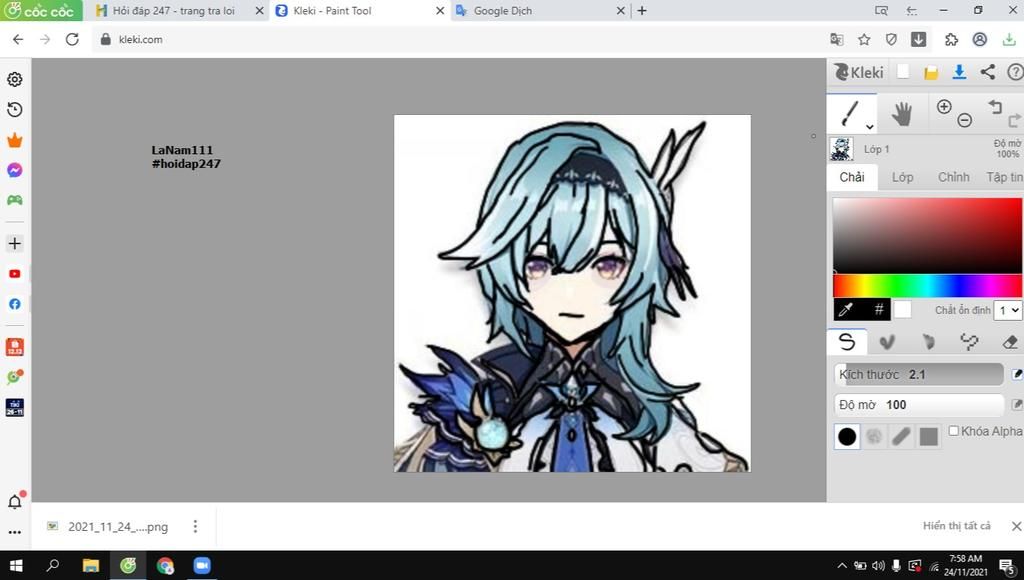The image size is (1024, 580).
Task: Toggle pressure sensitivity for Kích thước
Action: coord(1017,374)
